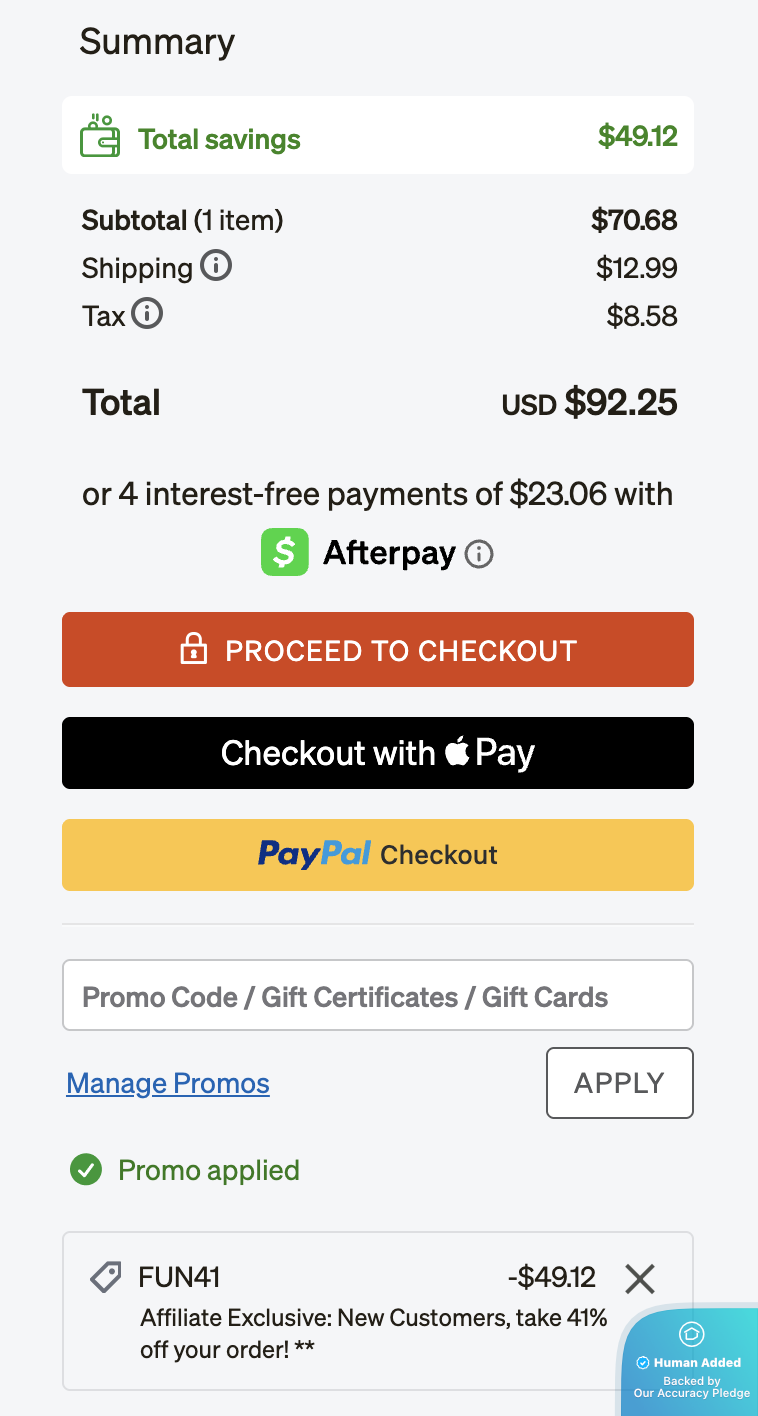
Task: Select the green Afterpay dollar logo
Action: [x=284, y=552]
